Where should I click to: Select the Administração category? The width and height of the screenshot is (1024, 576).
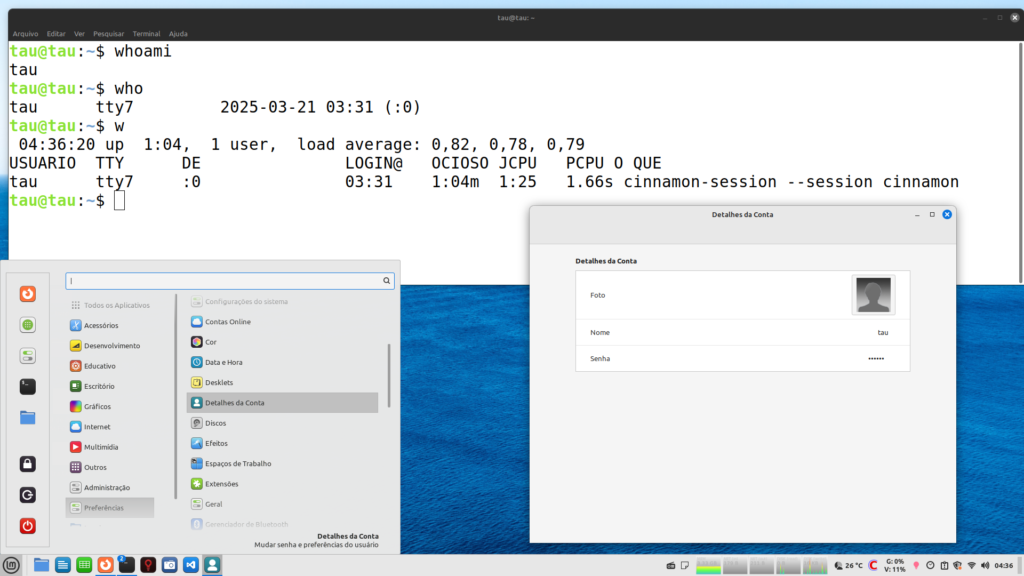[106, 487]
